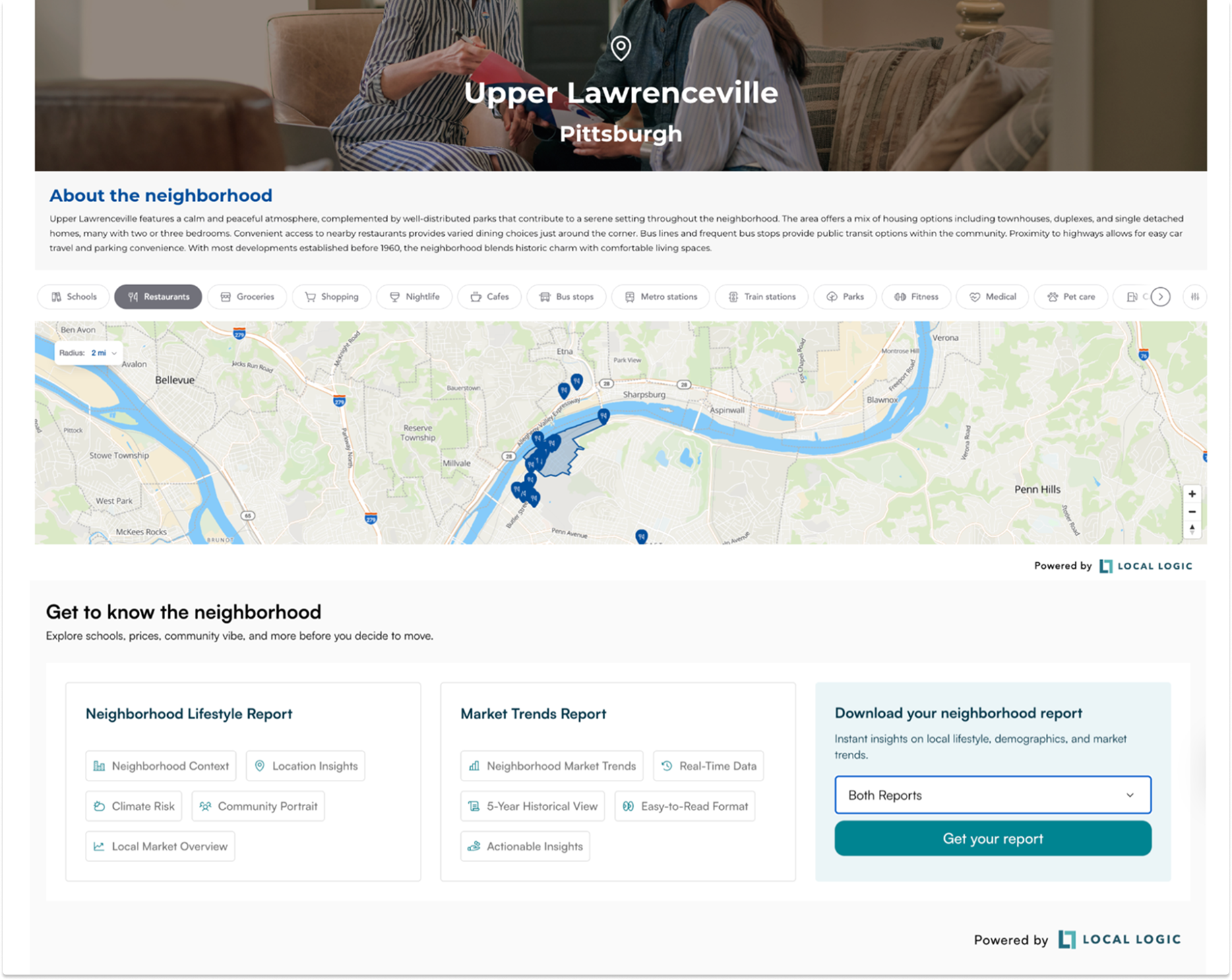Enable the Parks category filter
Image resolution: width=1232 pixels, height=980 pixels.
coord(844,297)
